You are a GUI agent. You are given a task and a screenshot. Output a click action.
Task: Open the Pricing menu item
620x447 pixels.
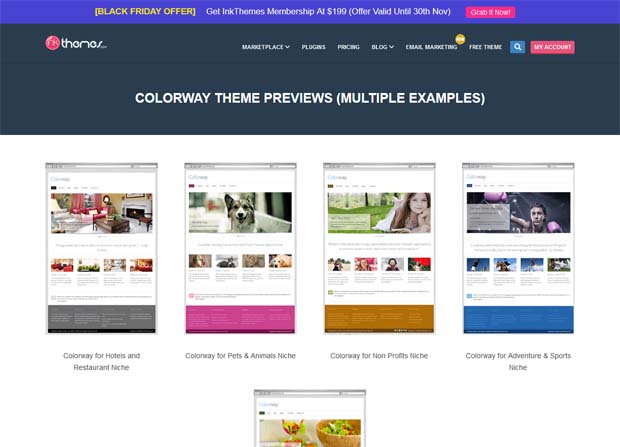pyautogui.click(x=348, y=47)
